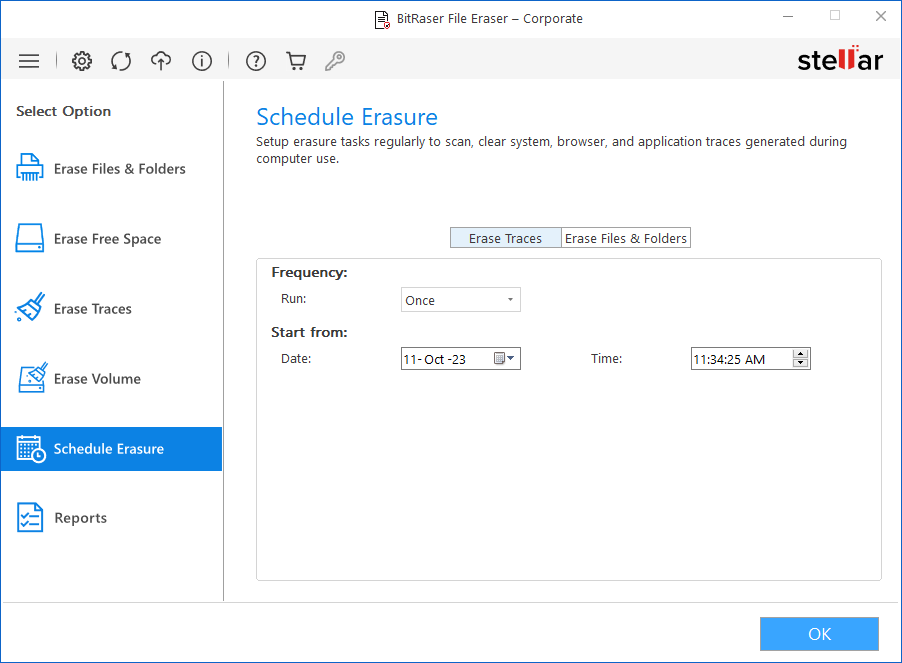The width and height of the screenshot is (902, 663).
Task: Open the date picker calendar dropdown arrow
Action: coord(511,358)
